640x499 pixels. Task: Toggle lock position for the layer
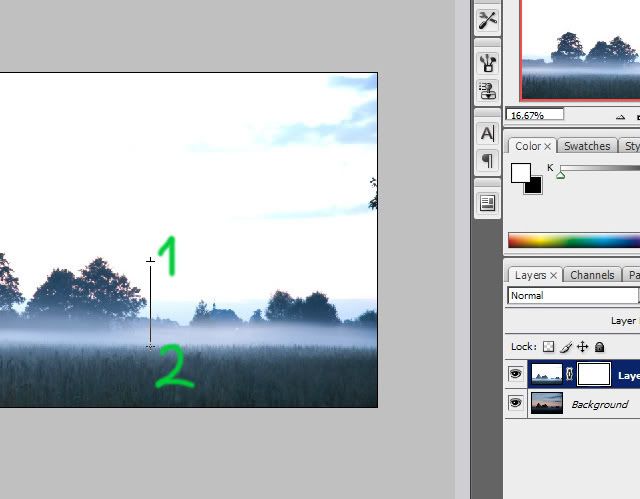click(582, 347)
